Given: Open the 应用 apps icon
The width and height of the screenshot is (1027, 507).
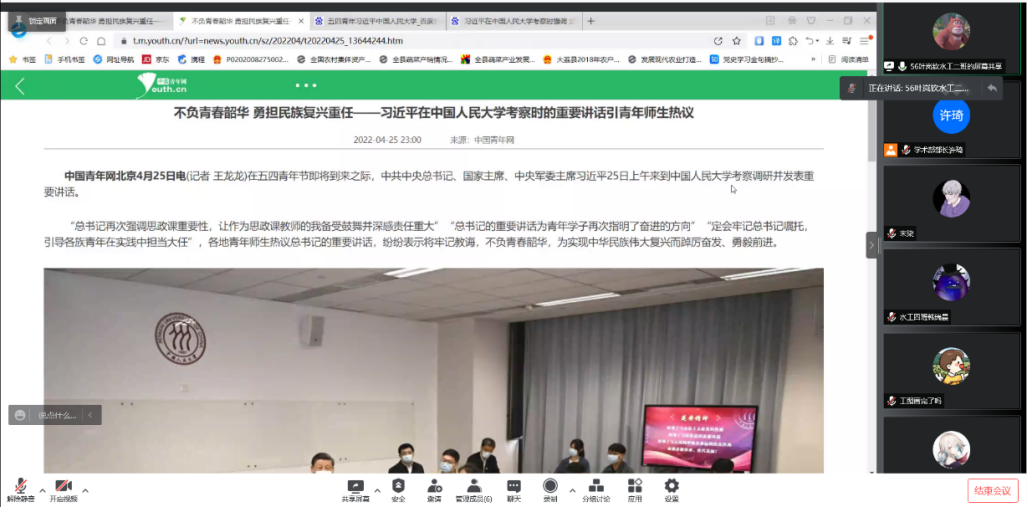Looking at the screenshot, I should pos(634,486).
